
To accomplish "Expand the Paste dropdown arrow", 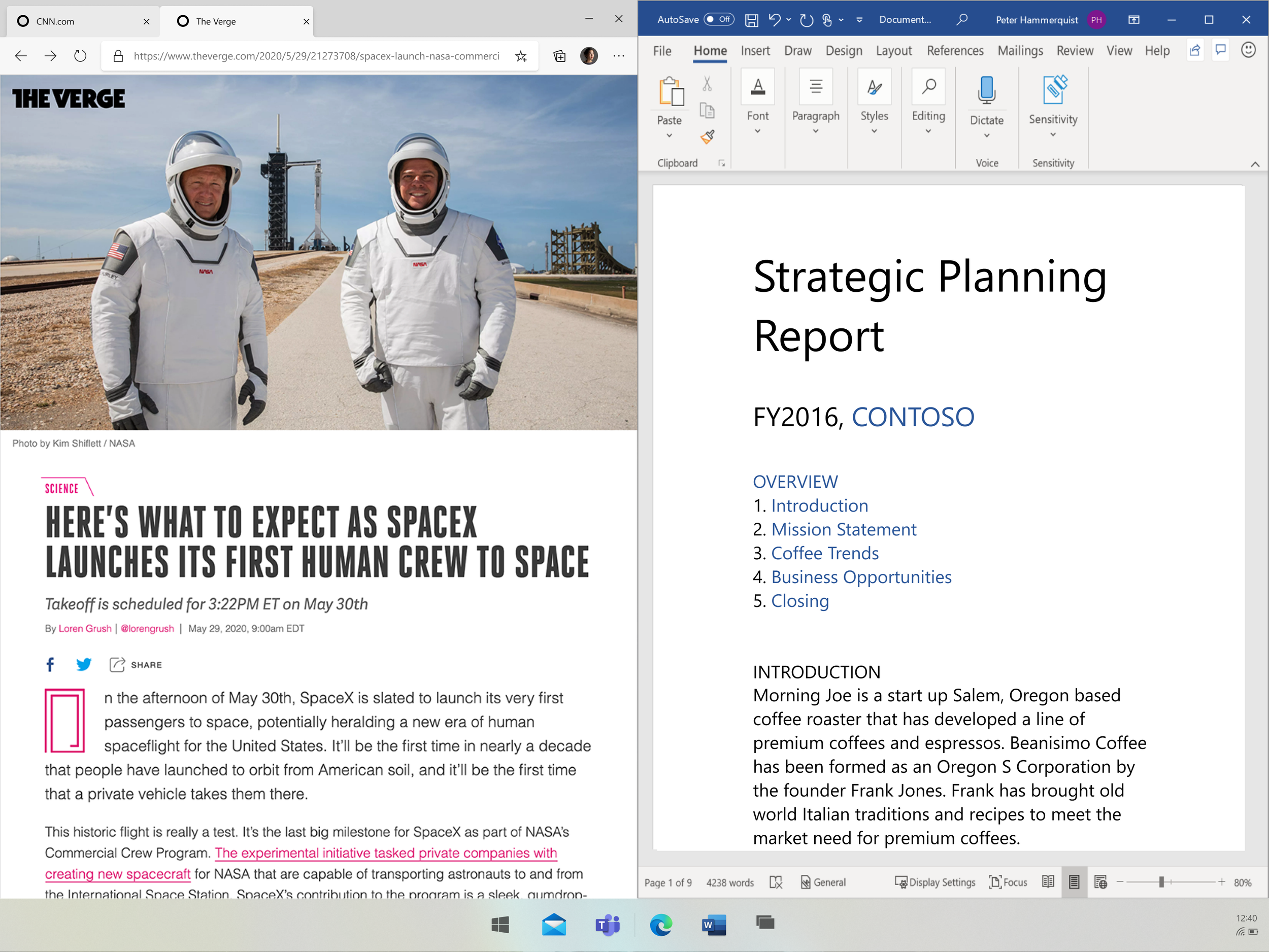I will [669, 136].
